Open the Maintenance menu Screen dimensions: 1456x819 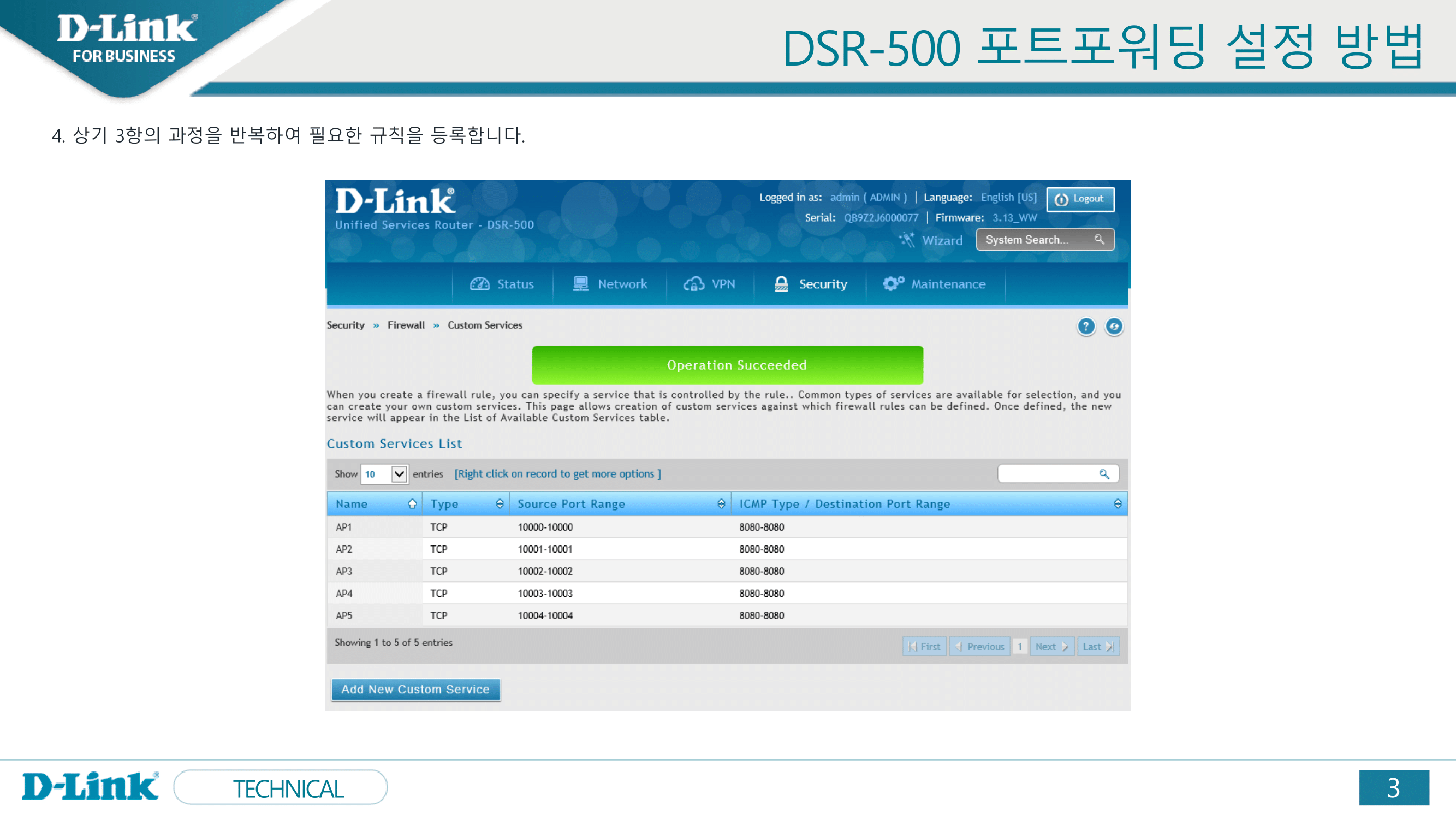(935, 284)
